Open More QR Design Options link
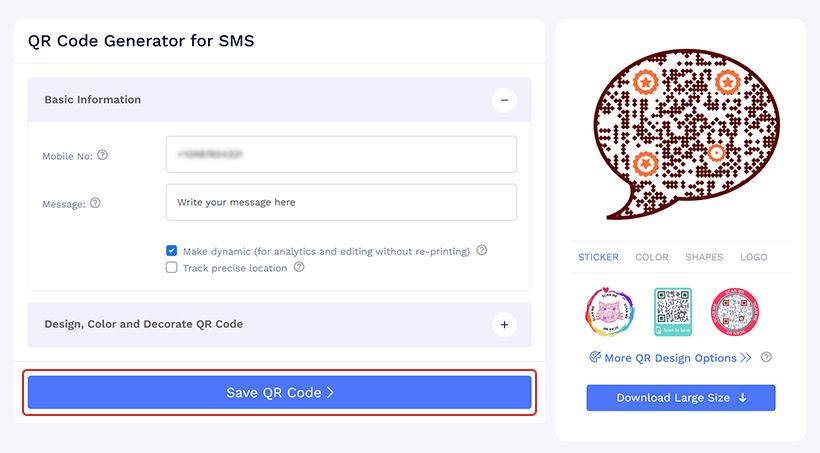 tap(670, 357)
